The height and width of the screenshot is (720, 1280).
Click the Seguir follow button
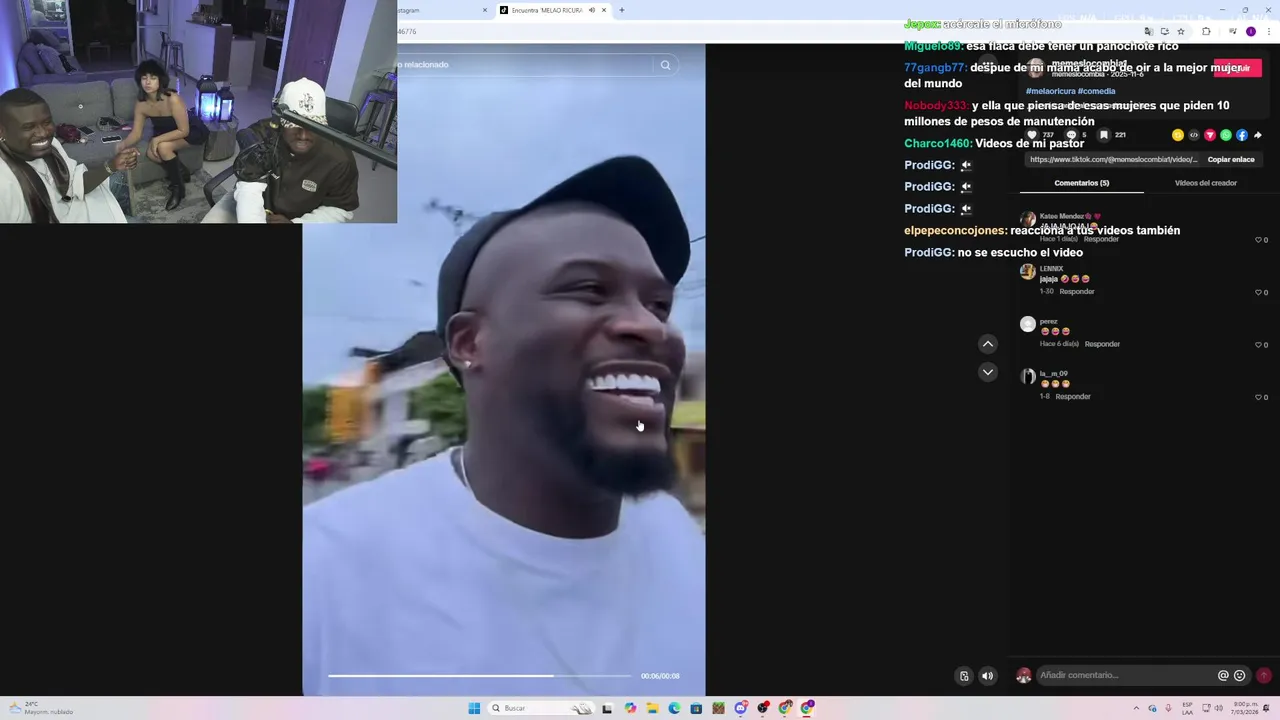(x=1237, y=68)
